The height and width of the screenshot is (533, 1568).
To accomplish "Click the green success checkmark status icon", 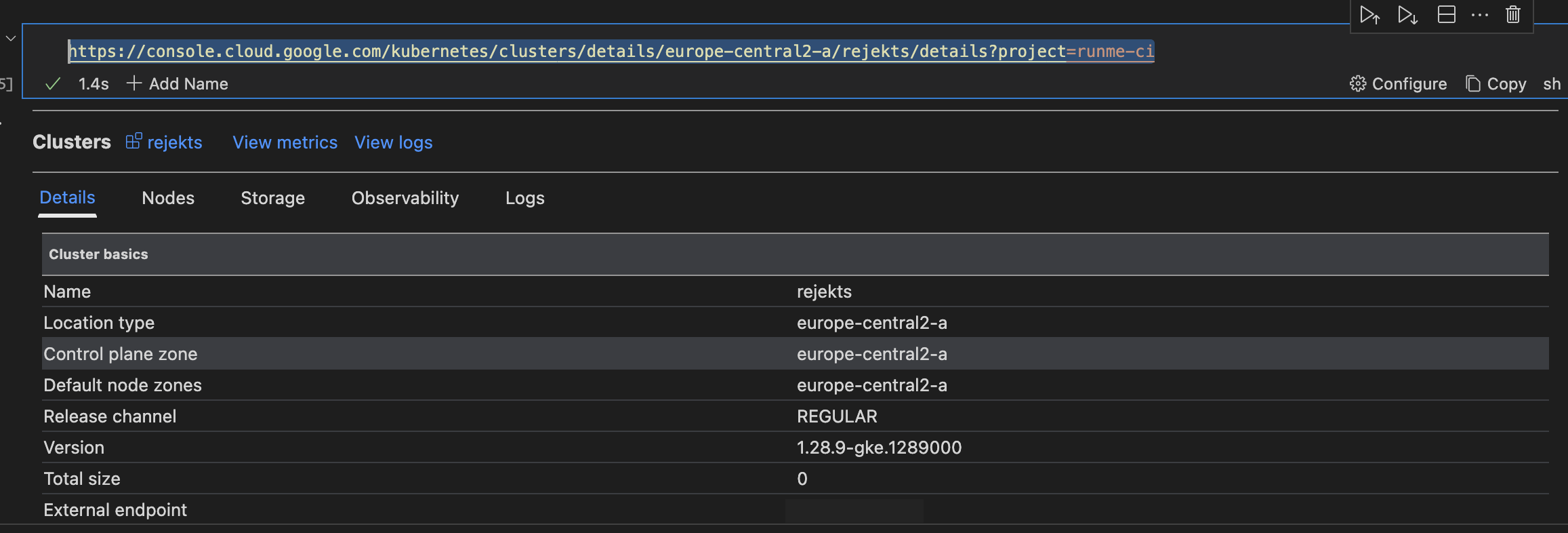I will click(x=53, y=84).
